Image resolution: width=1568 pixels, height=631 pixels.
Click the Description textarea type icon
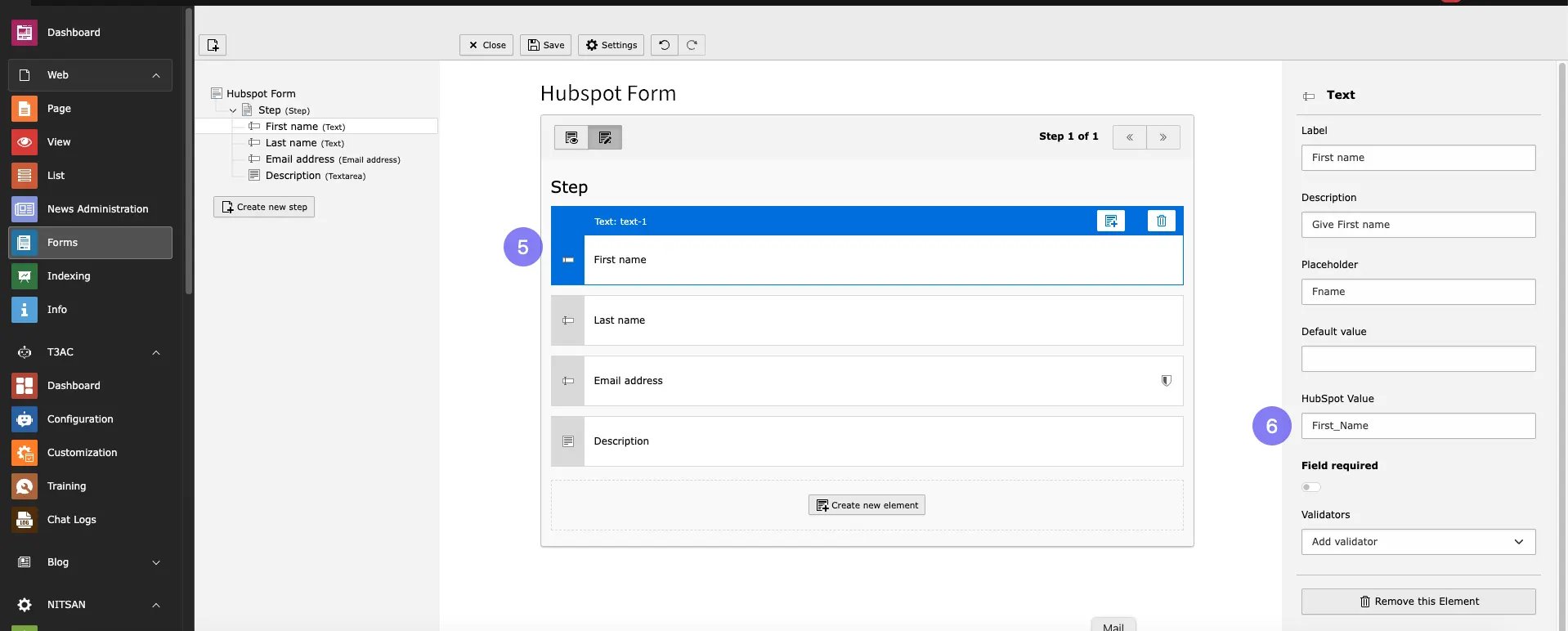pyautogui.click(x=568, y=441)
